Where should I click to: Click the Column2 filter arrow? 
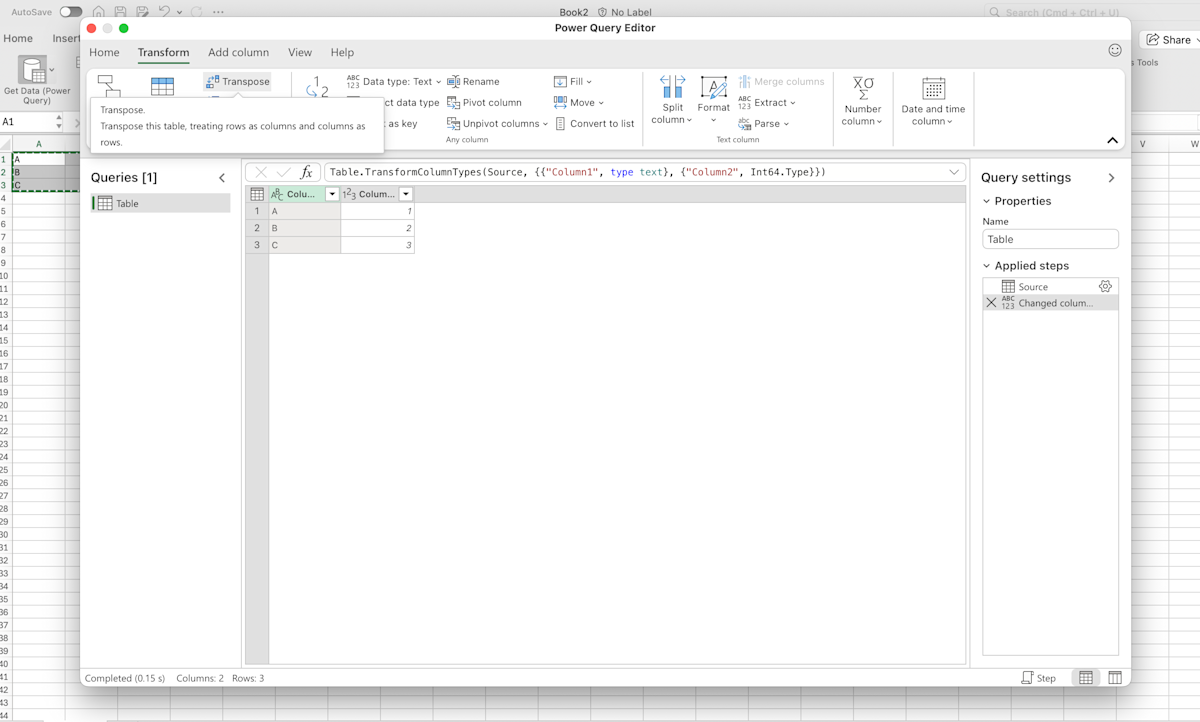tap(406, 193)
